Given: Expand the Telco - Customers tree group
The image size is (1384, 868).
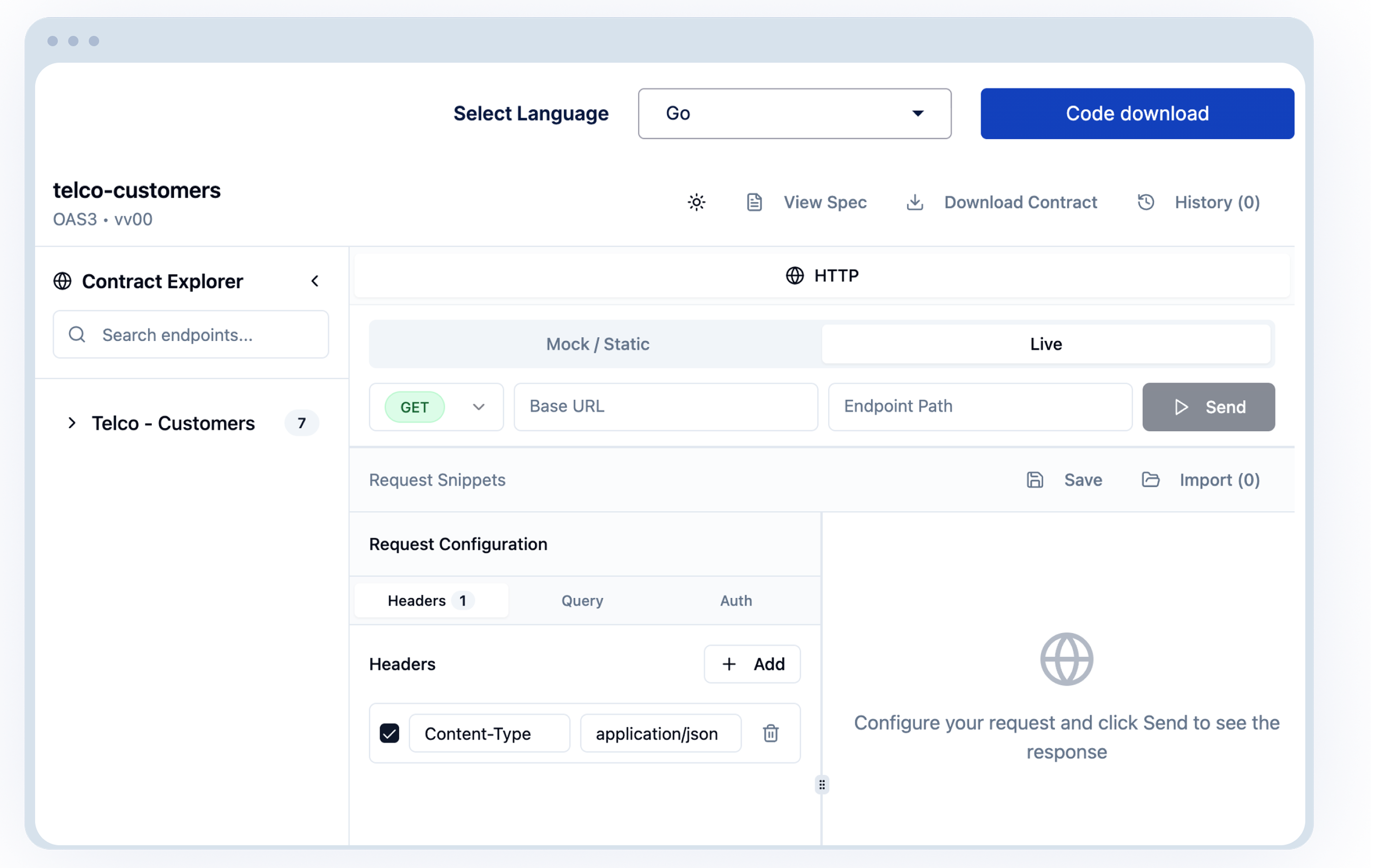Looking at the screenshot, I should pyautogui.click(x=72, y=423).
